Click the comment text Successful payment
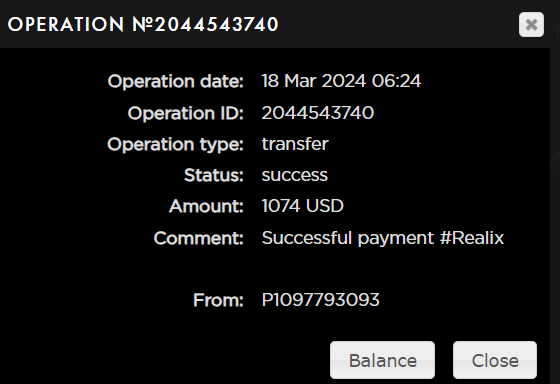The height and width of the screenshot is (384, 560). click(348, 238)
